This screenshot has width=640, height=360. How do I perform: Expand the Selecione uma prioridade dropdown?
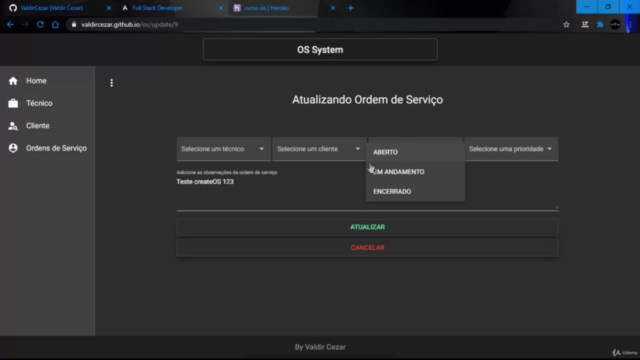[511, 149]
